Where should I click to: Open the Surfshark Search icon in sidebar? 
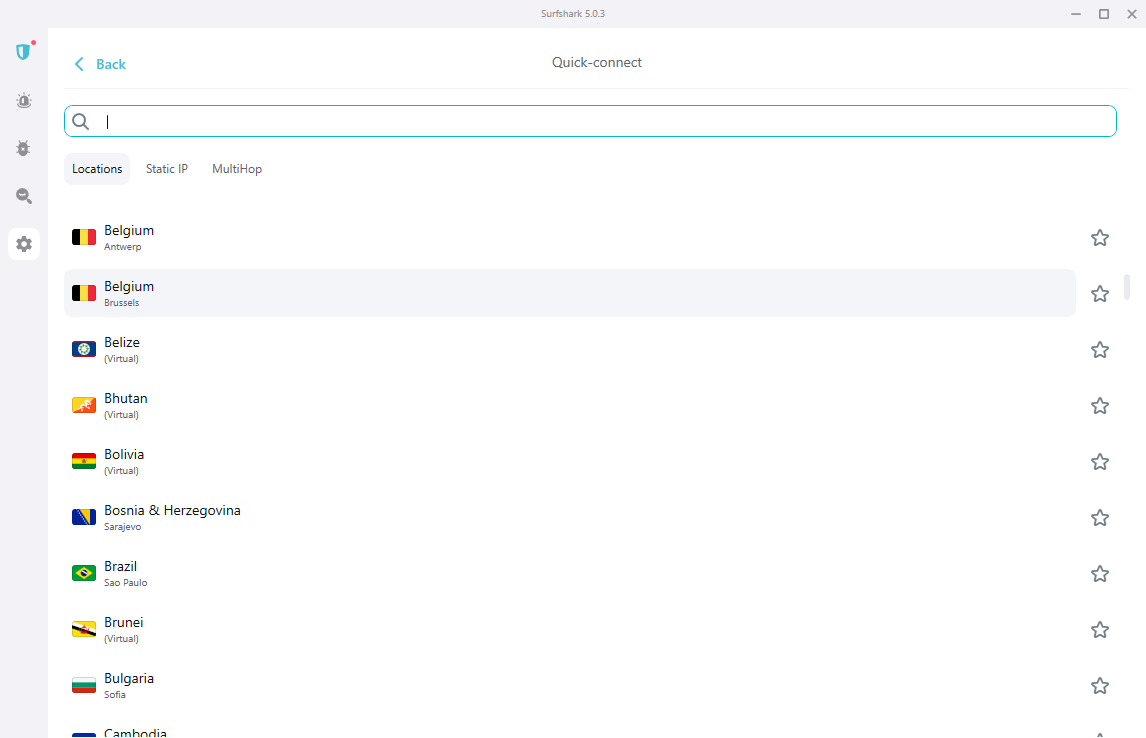[x=24, y=196]
